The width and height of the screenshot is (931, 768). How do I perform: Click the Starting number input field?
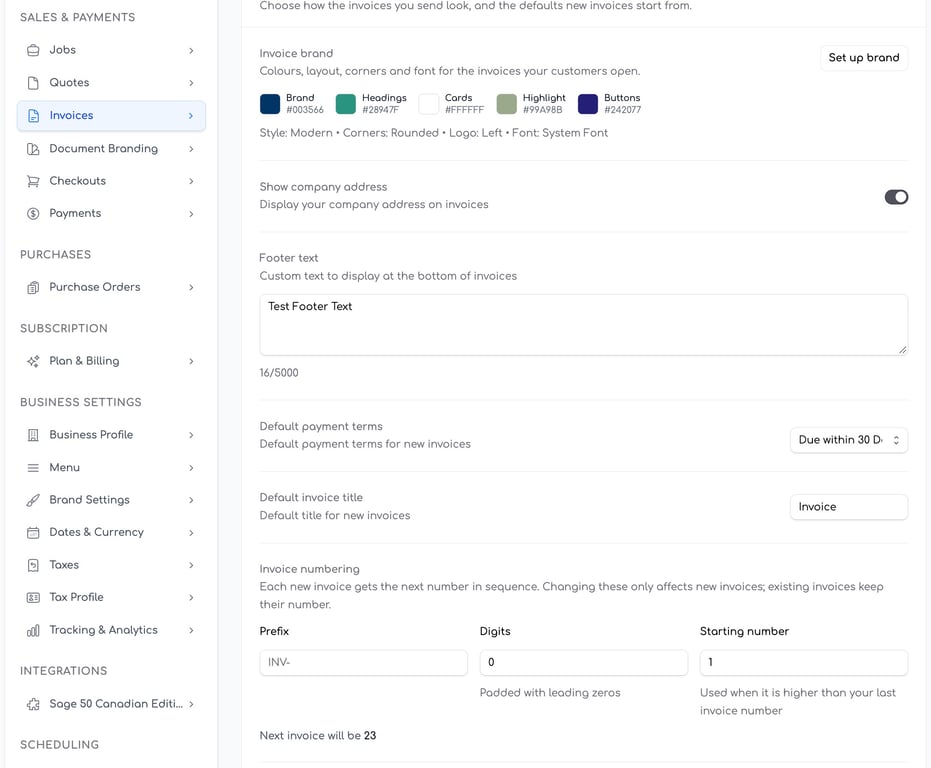click(x=804, y=662)
